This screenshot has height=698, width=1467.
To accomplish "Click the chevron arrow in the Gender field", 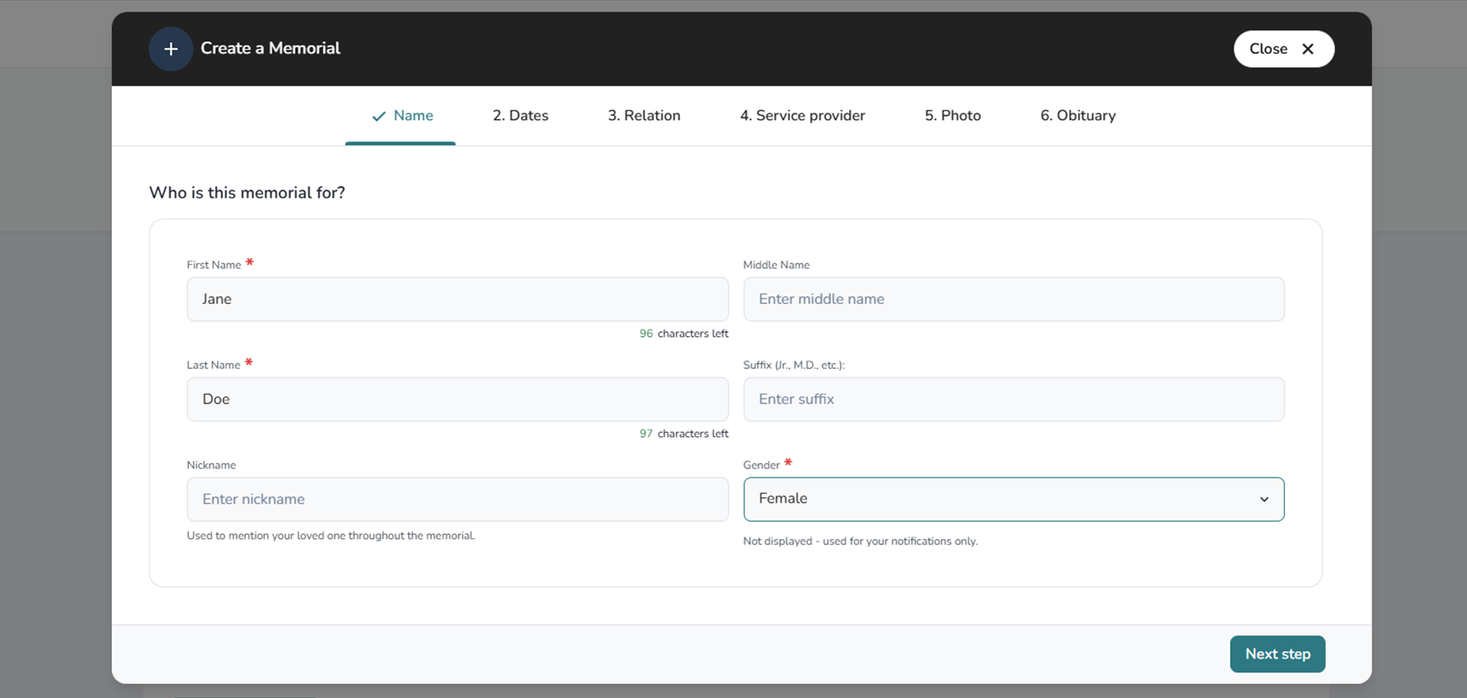I will tap(1264, 499).
